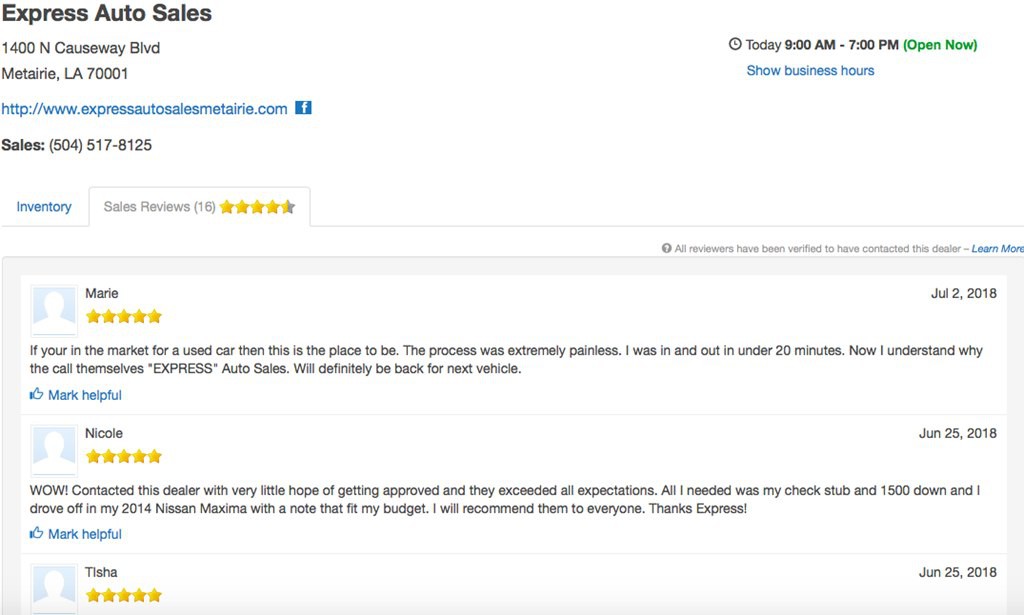Click Marie's profile avatar

54,309
